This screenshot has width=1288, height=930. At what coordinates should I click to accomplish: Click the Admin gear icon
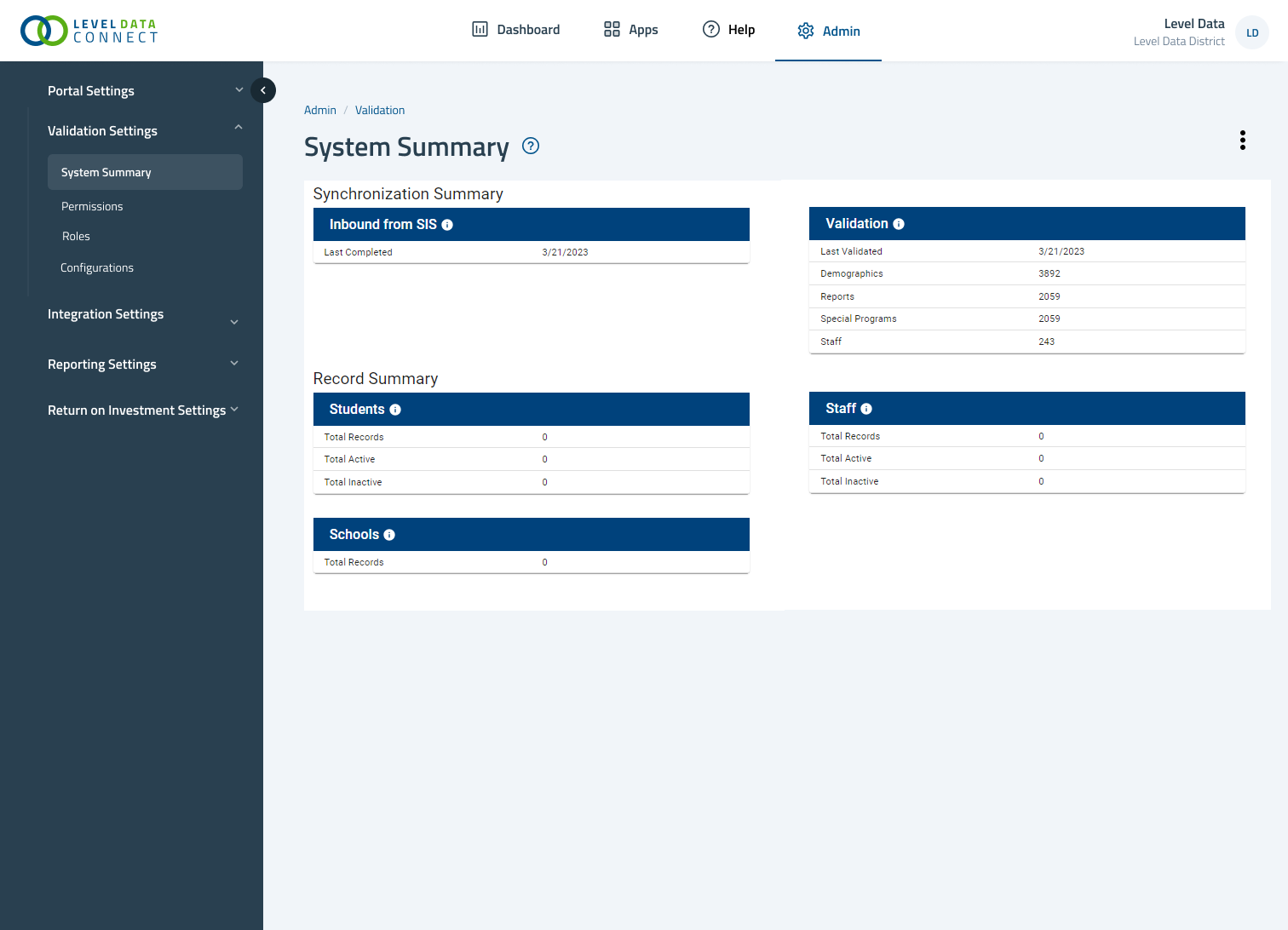pos(806,31)
